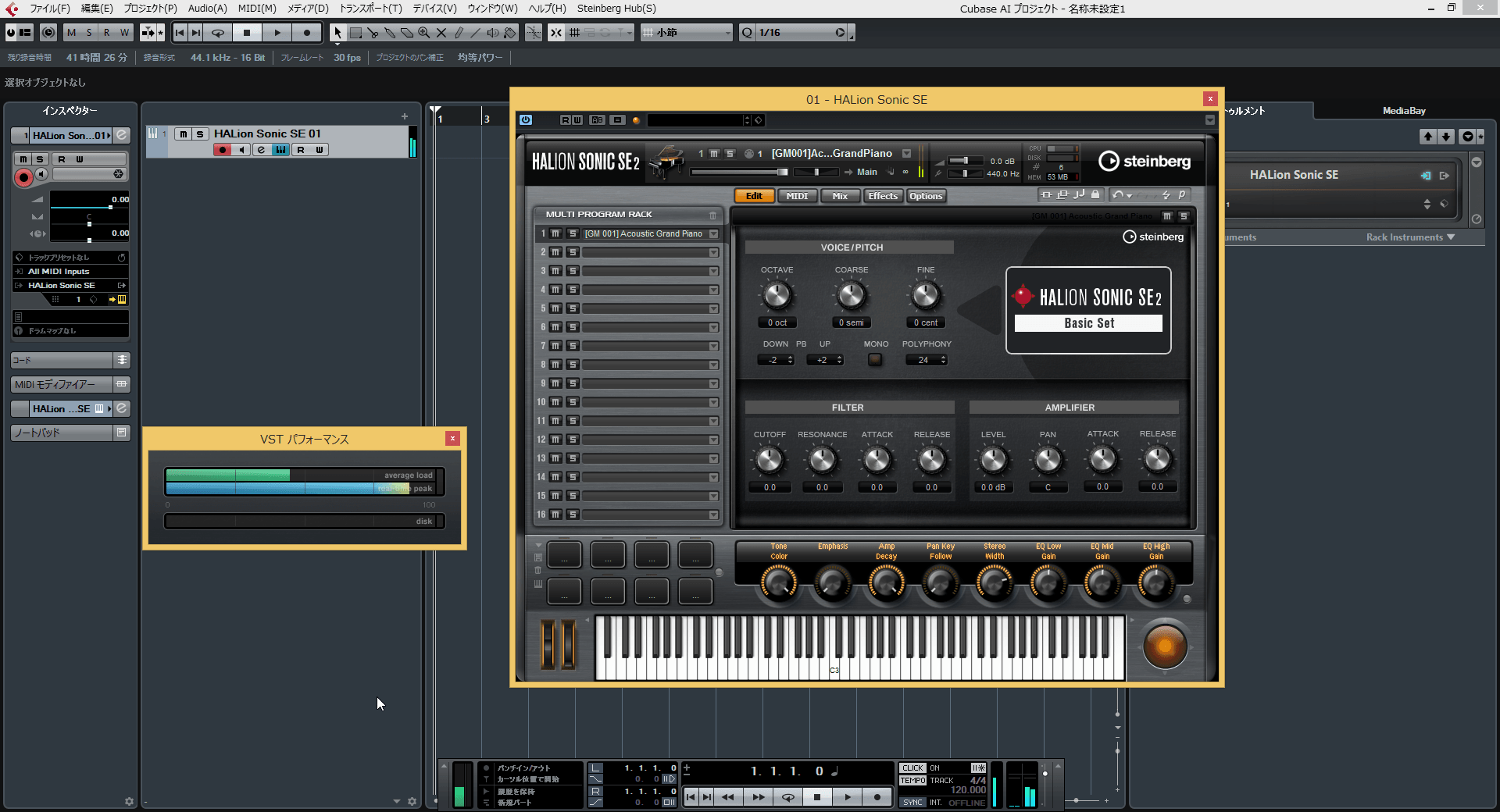
Task: Select the Line tool
Action: tap(476, 33)
